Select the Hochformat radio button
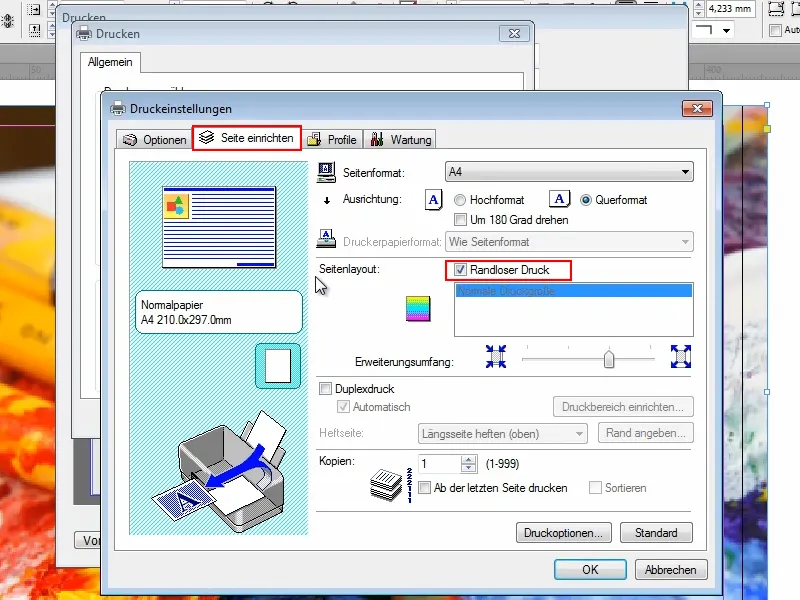Image resolution: width=800 pixels, height=600 pixels. [460, 200]
